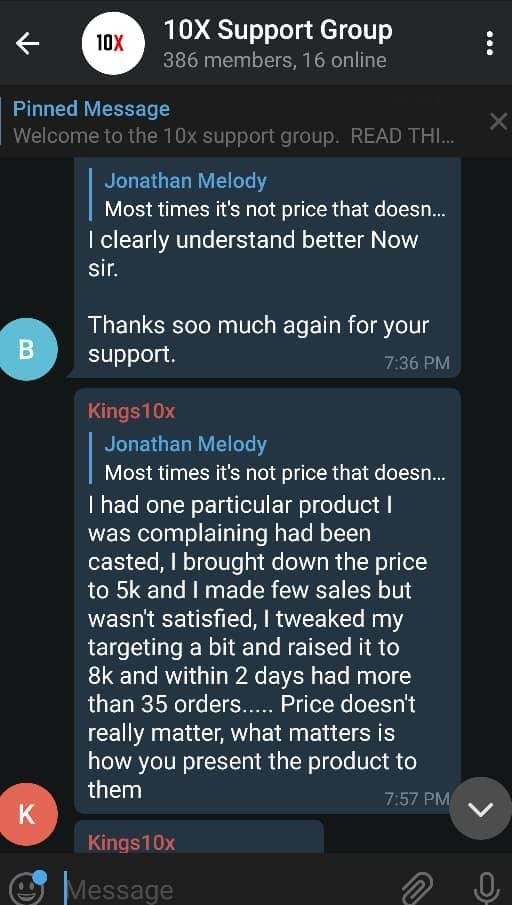Jump to latest messages with down chevron

[x=480, y=809]
